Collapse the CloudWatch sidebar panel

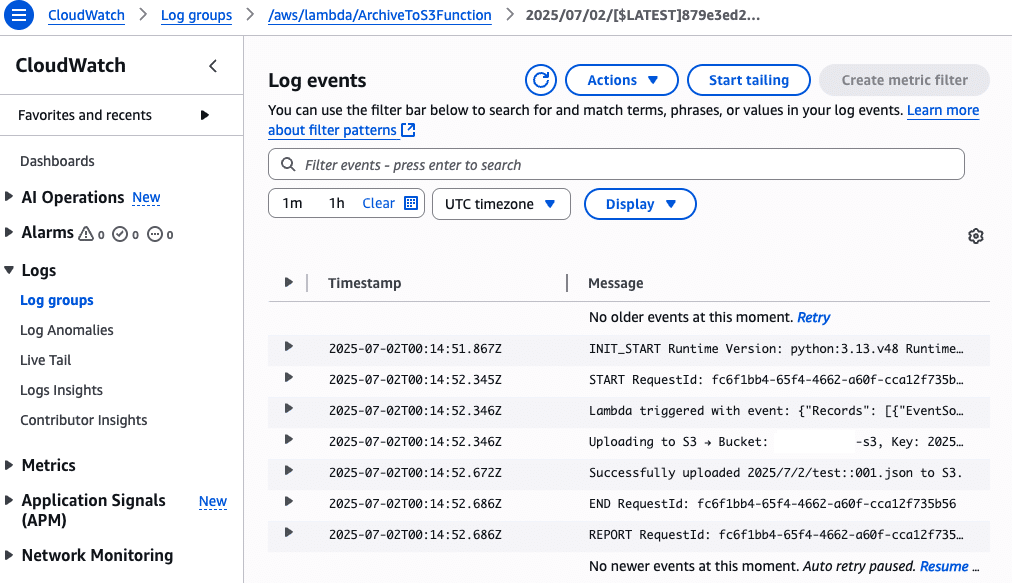(213, 66)
